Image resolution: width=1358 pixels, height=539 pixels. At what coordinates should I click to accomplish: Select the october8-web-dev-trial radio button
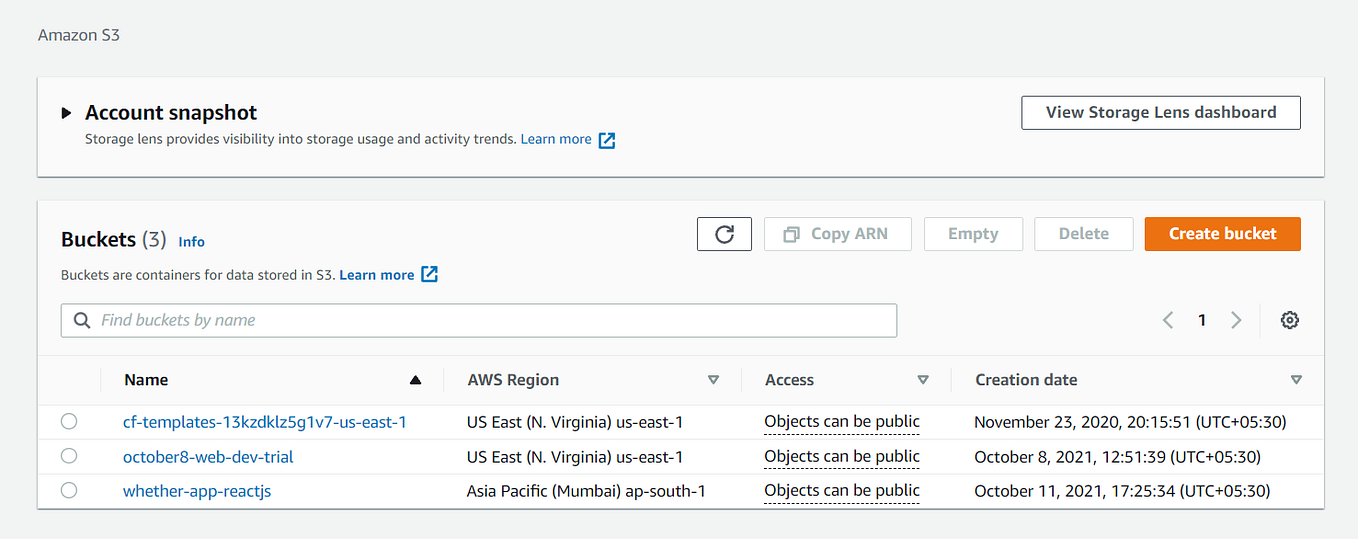(69, 456)
